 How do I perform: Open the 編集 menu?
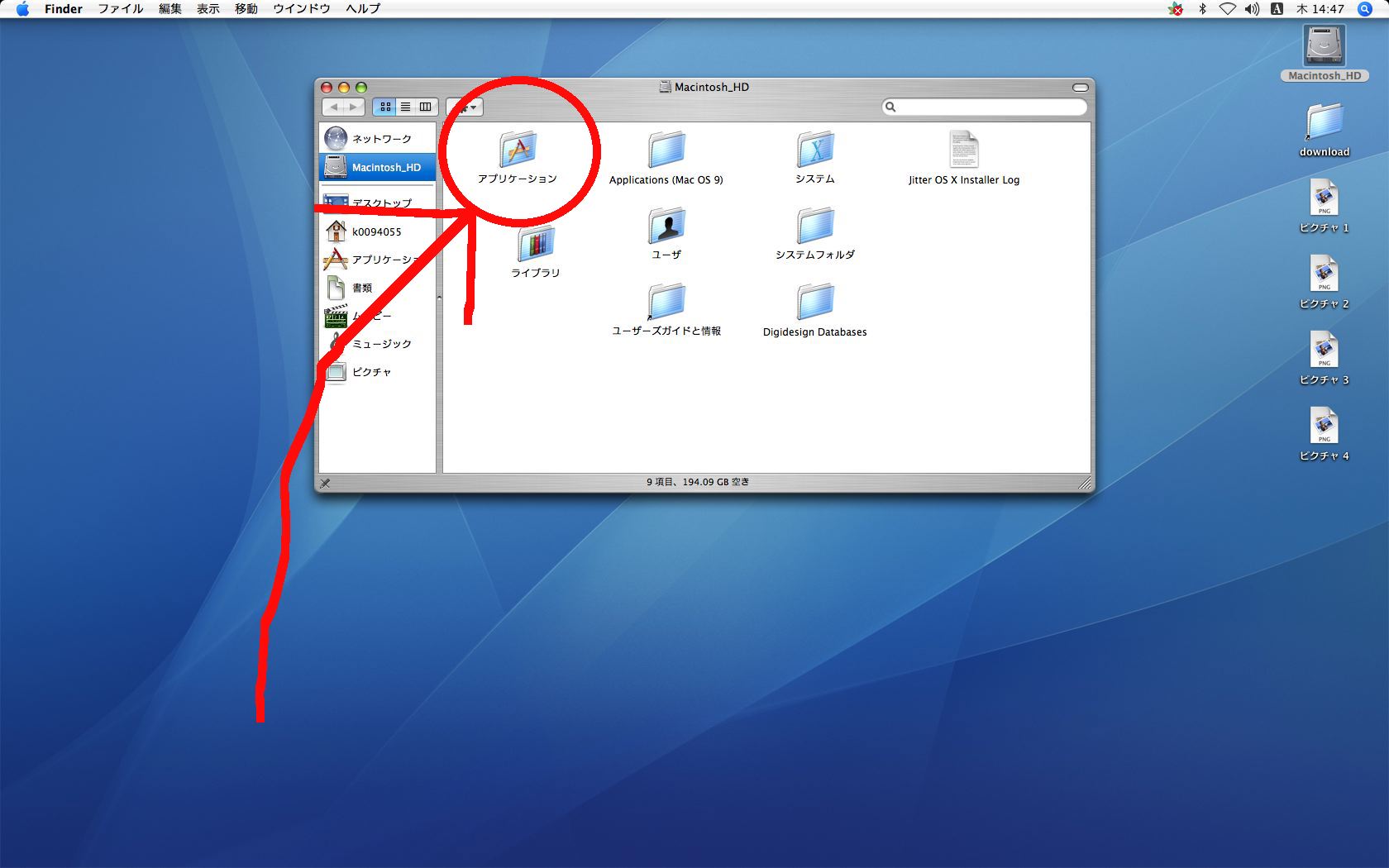click(170, 9)
